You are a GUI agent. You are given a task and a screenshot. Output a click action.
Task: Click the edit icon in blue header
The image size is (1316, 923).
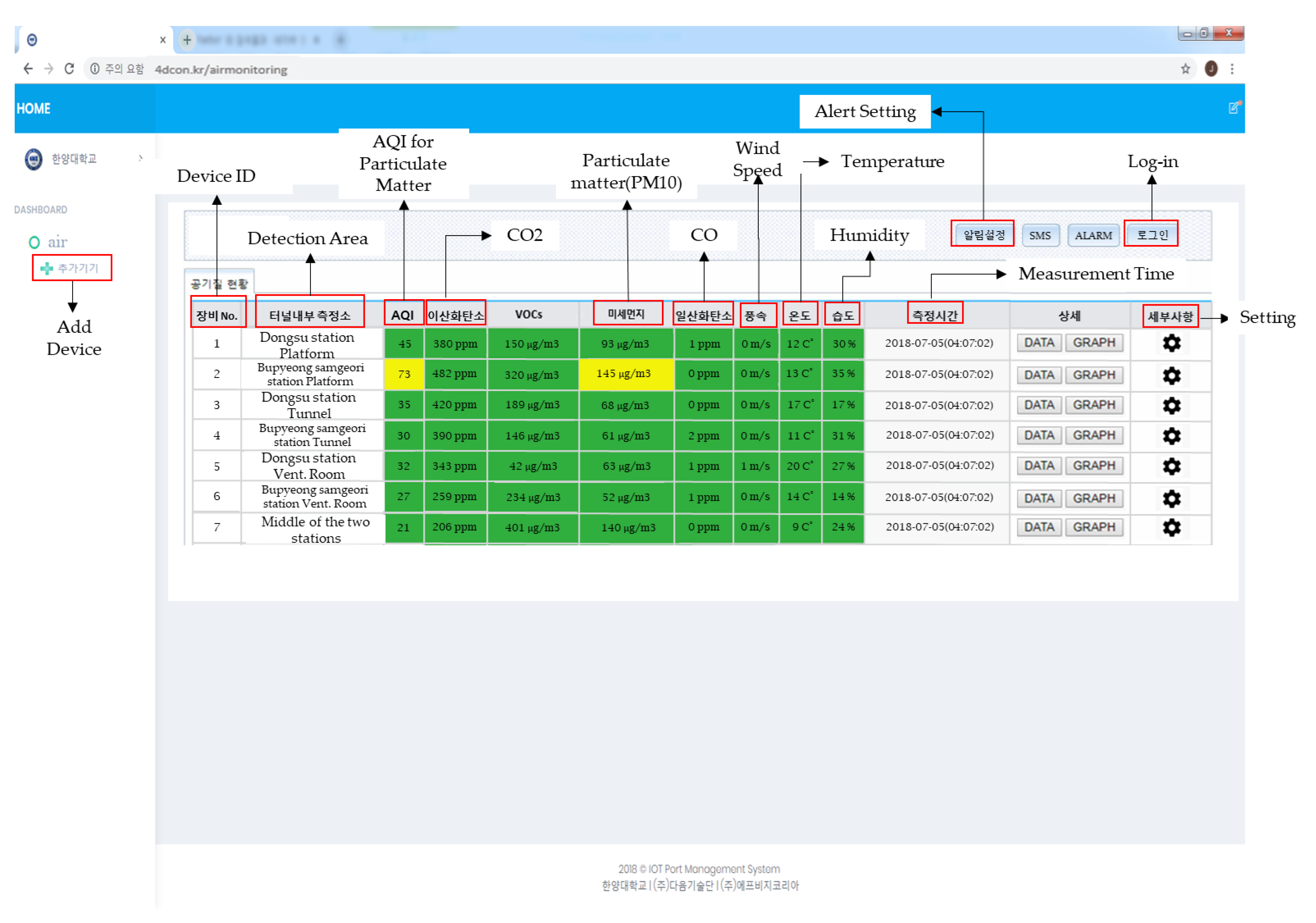pyautogui.click(x=1234, y=108)
